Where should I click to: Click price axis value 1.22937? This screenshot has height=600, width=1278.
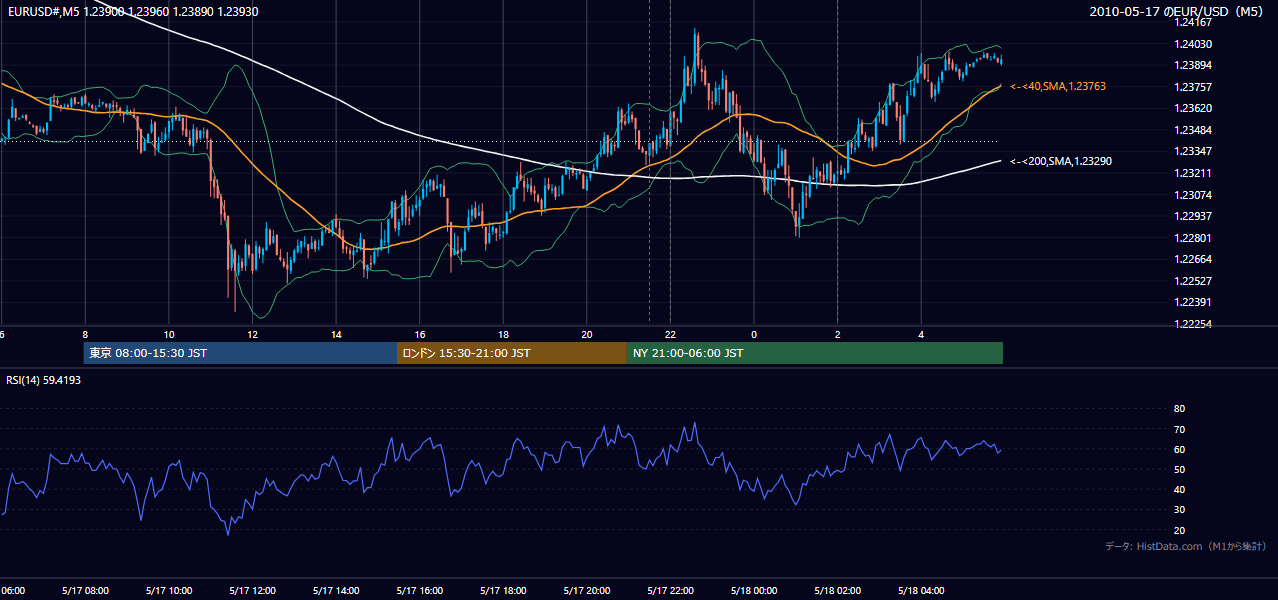pyautogui.click(x=1193, y=216)
